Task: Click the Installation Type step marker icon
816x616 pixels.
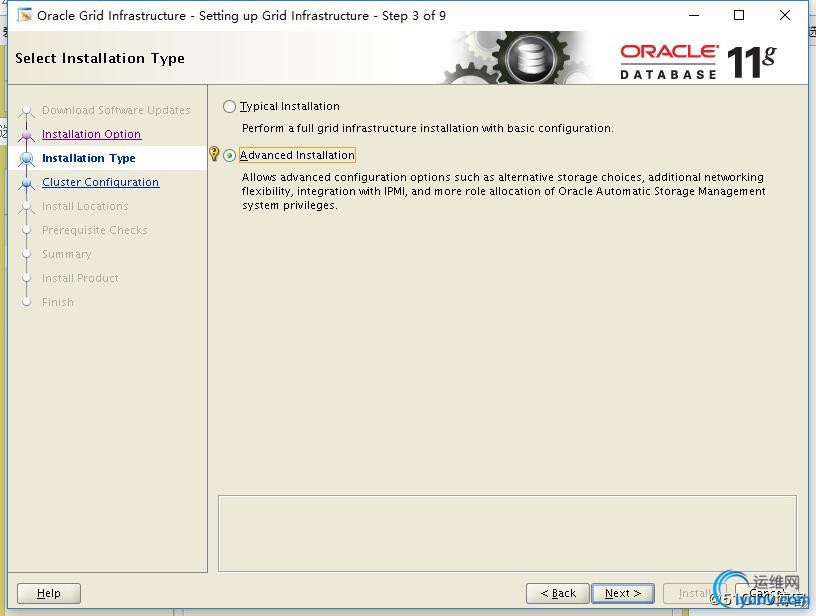Action: [x=27, y=159]
